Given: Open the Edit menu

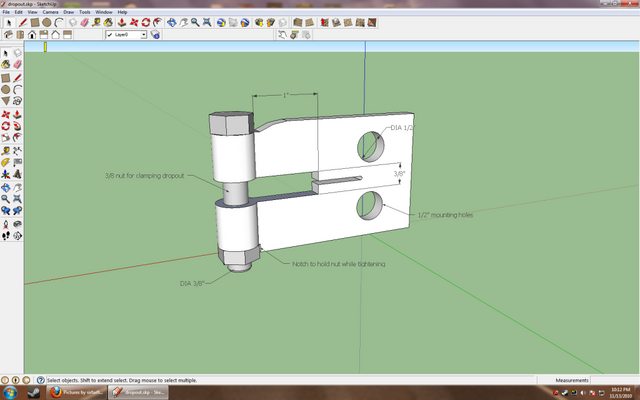Looking at the screenshot, I should point(19,12).
